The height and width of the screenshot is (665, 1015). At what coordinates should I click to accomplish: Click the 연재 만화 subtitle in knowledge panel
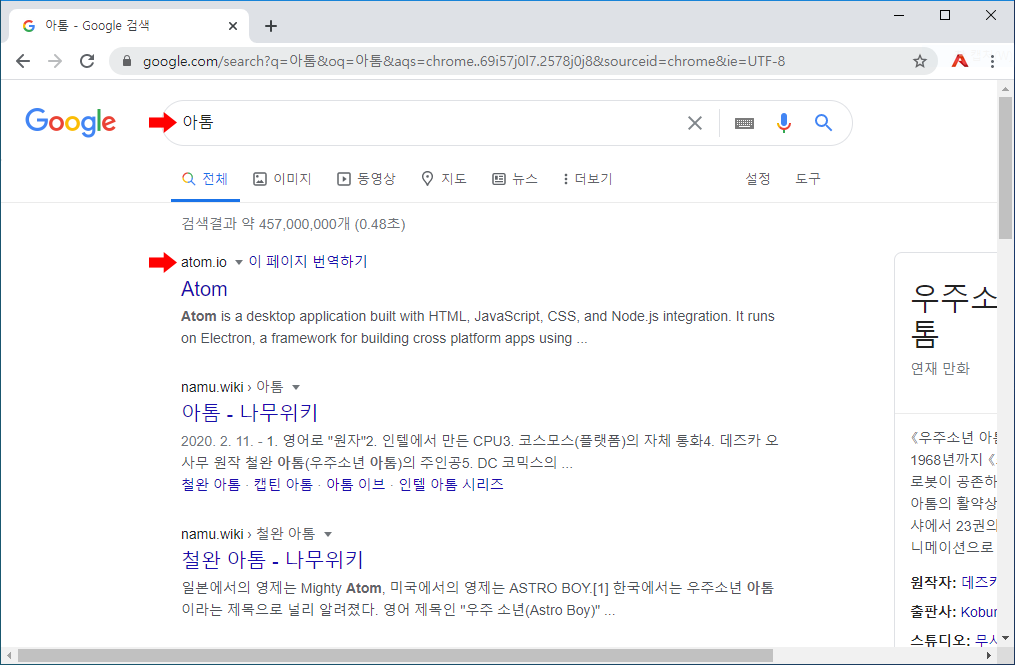[940, 368]
